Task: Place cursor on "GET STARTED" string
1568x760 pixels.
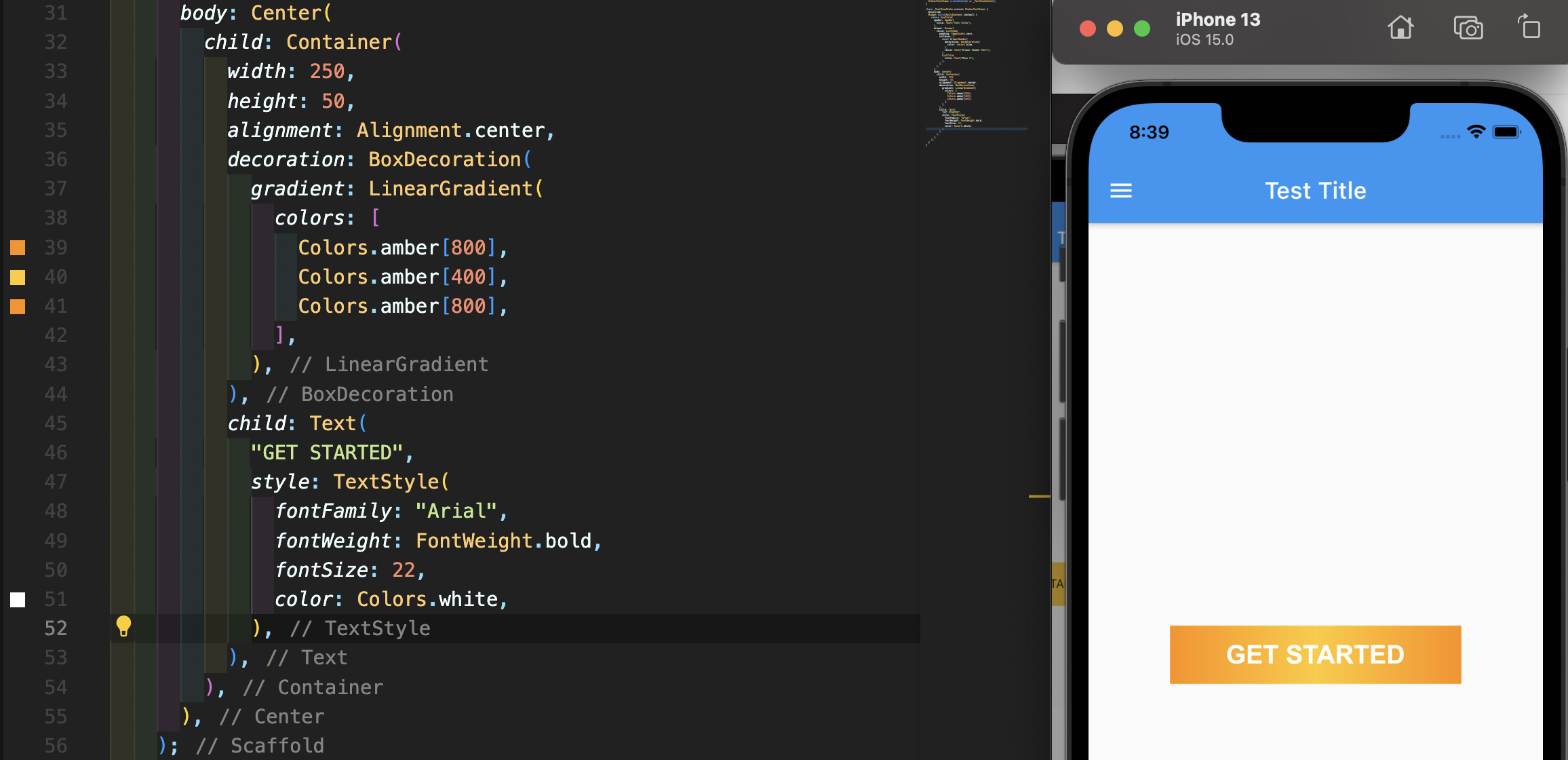Action: 327,453
